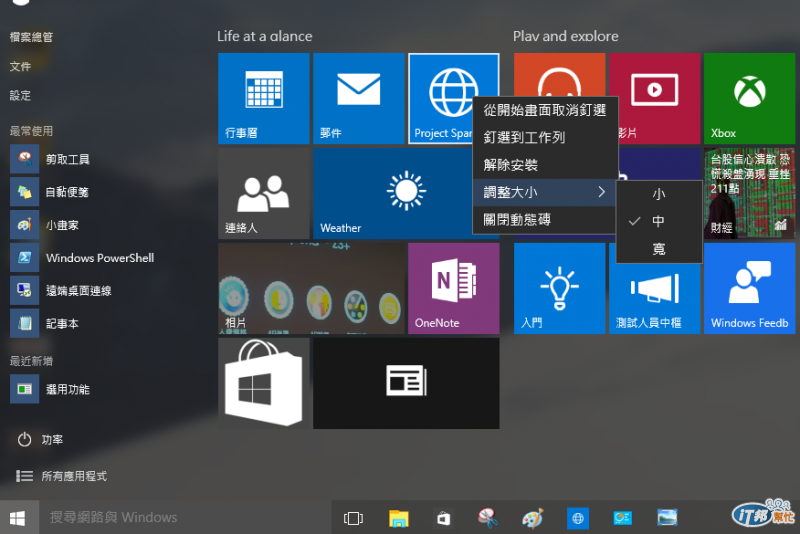Open File Explorer 檔案總管 link
The width and height of the screenshot is (800, 534).
[31, 37]
